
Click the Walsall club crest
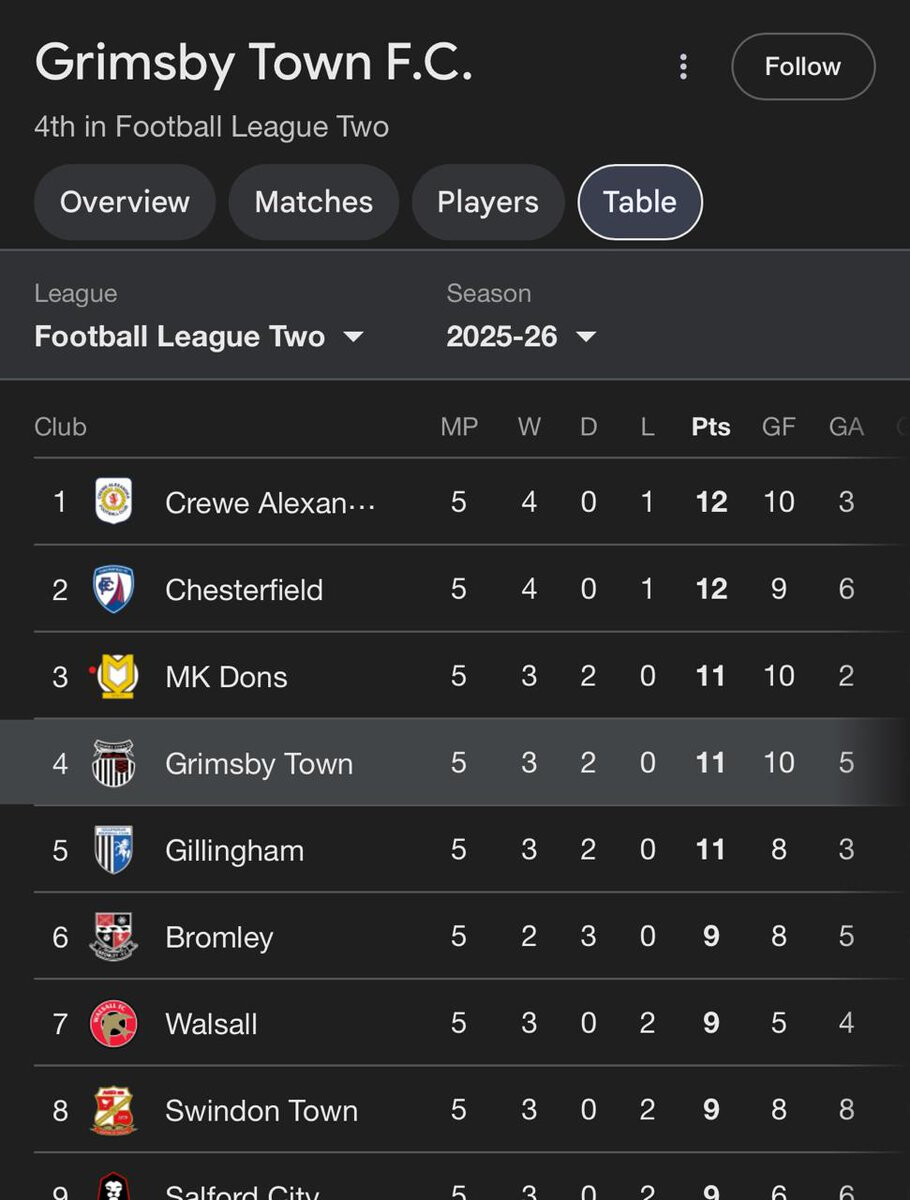coord(114,1024)
